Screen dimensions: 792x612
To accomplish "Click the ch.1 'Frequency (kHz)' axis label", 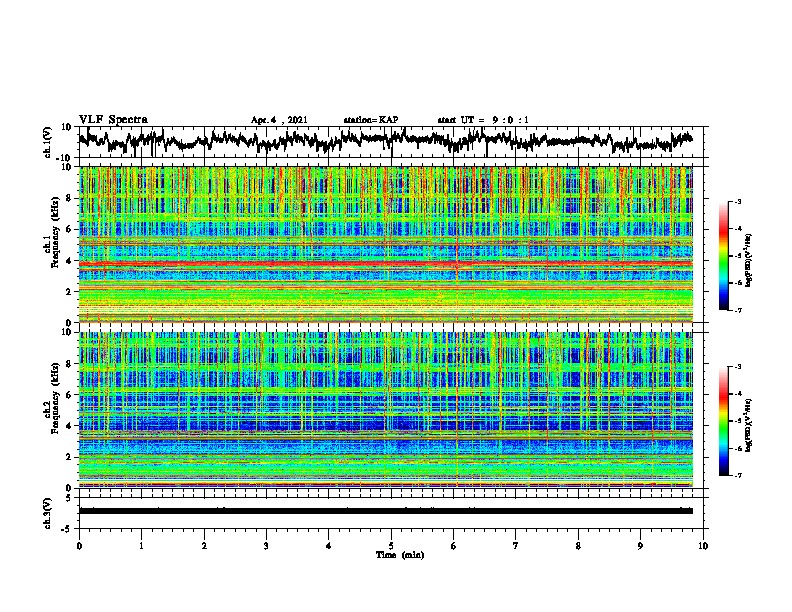I will [55, 232].
